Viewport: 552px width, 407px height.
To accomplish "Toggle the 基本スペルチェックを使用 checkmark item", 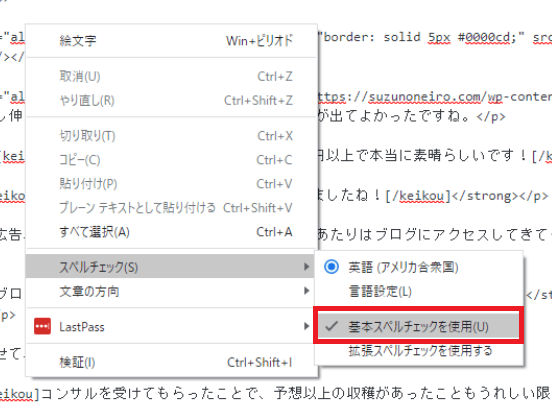I will (x=418, y=326).
